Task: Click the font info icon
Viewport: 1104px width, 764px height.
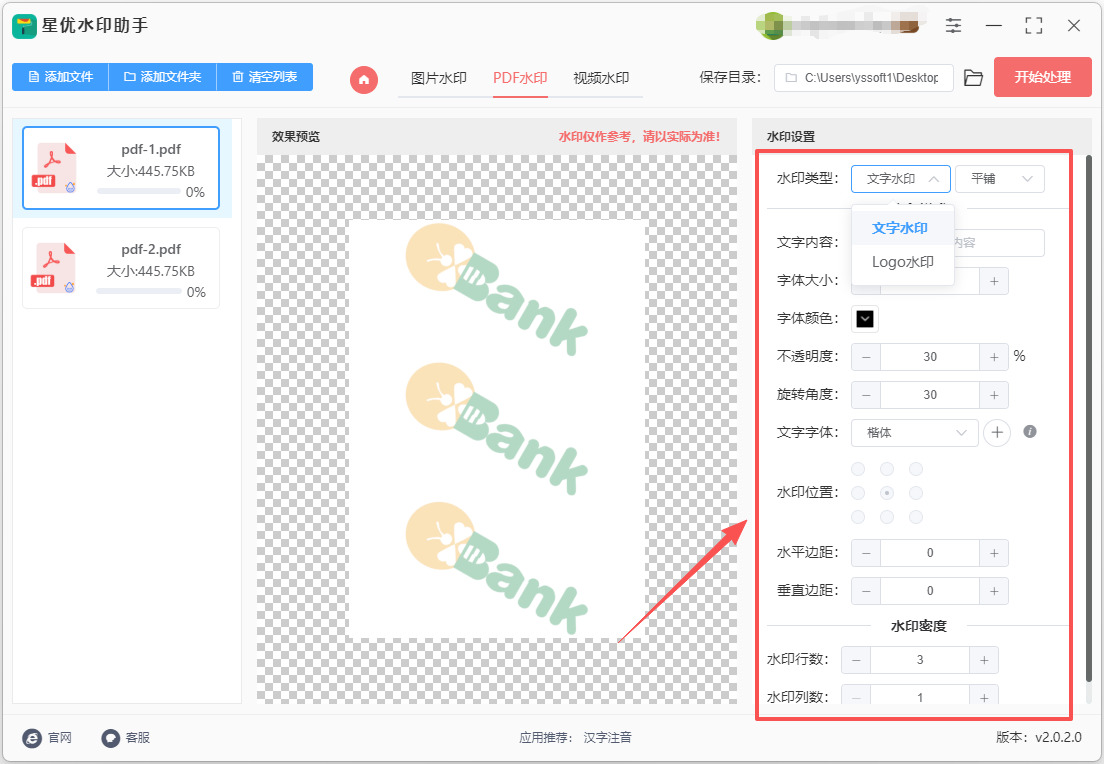Action: [x=1029, y=432]
